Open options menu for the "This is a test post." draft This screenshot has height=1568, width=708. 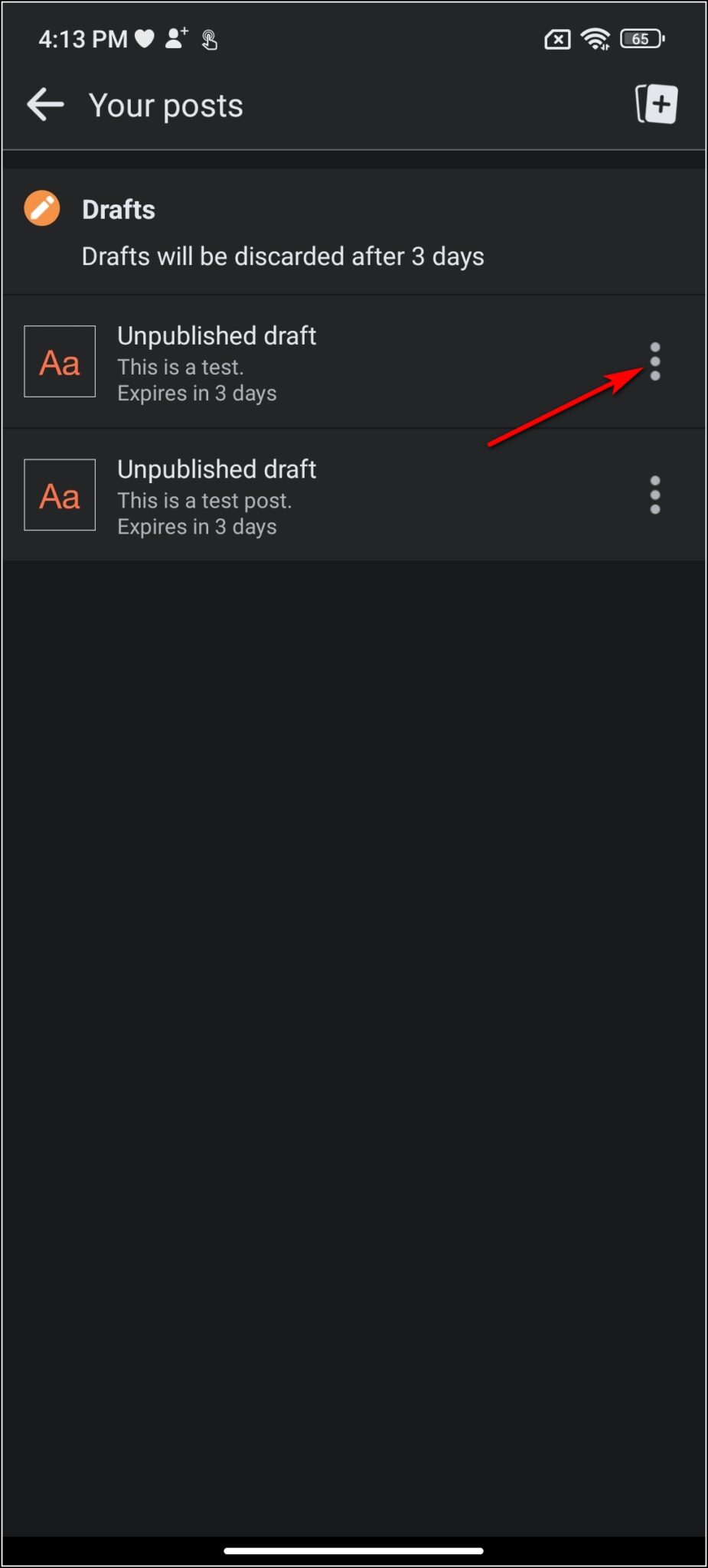[655, 495]
